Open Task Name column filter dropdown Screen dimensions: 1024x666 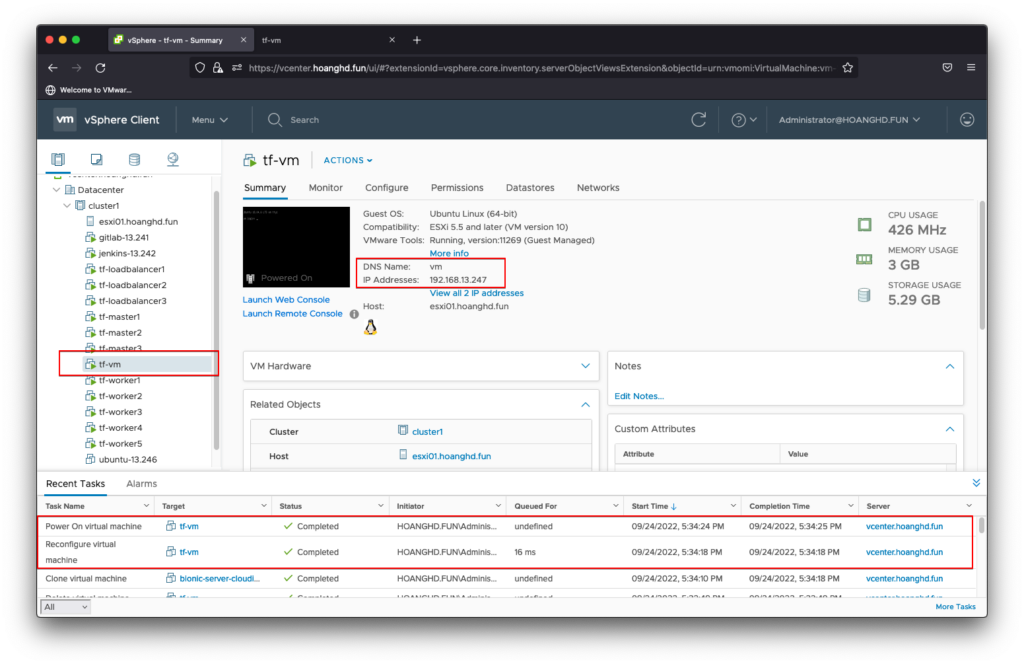[146, 506]
